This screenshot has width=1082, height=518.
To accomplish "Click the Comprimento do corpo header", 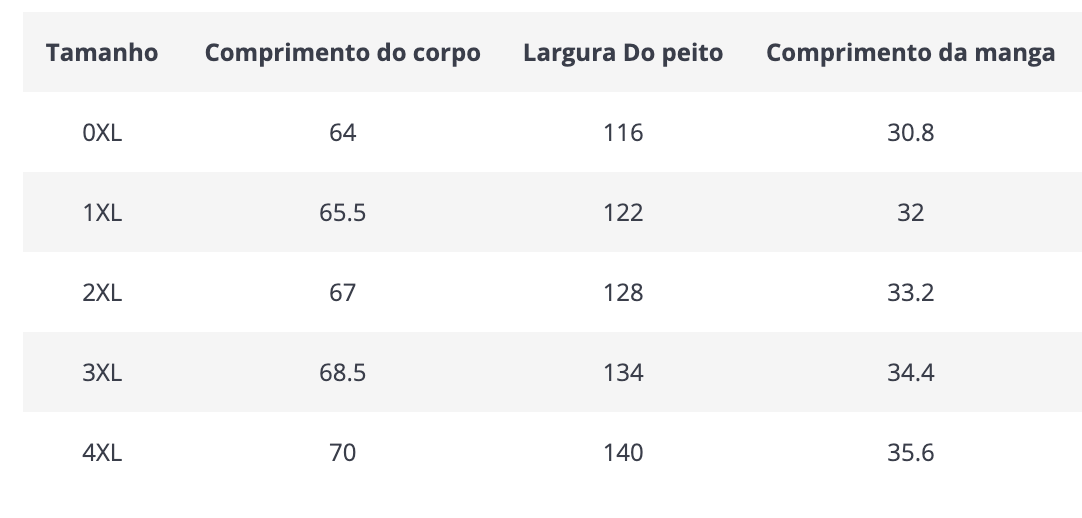I will (342, 52).
